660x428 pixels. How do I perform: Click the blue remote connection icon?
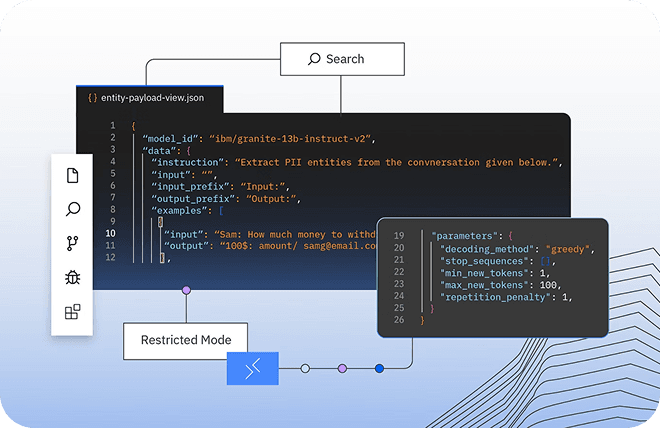[x=253, y=369]
